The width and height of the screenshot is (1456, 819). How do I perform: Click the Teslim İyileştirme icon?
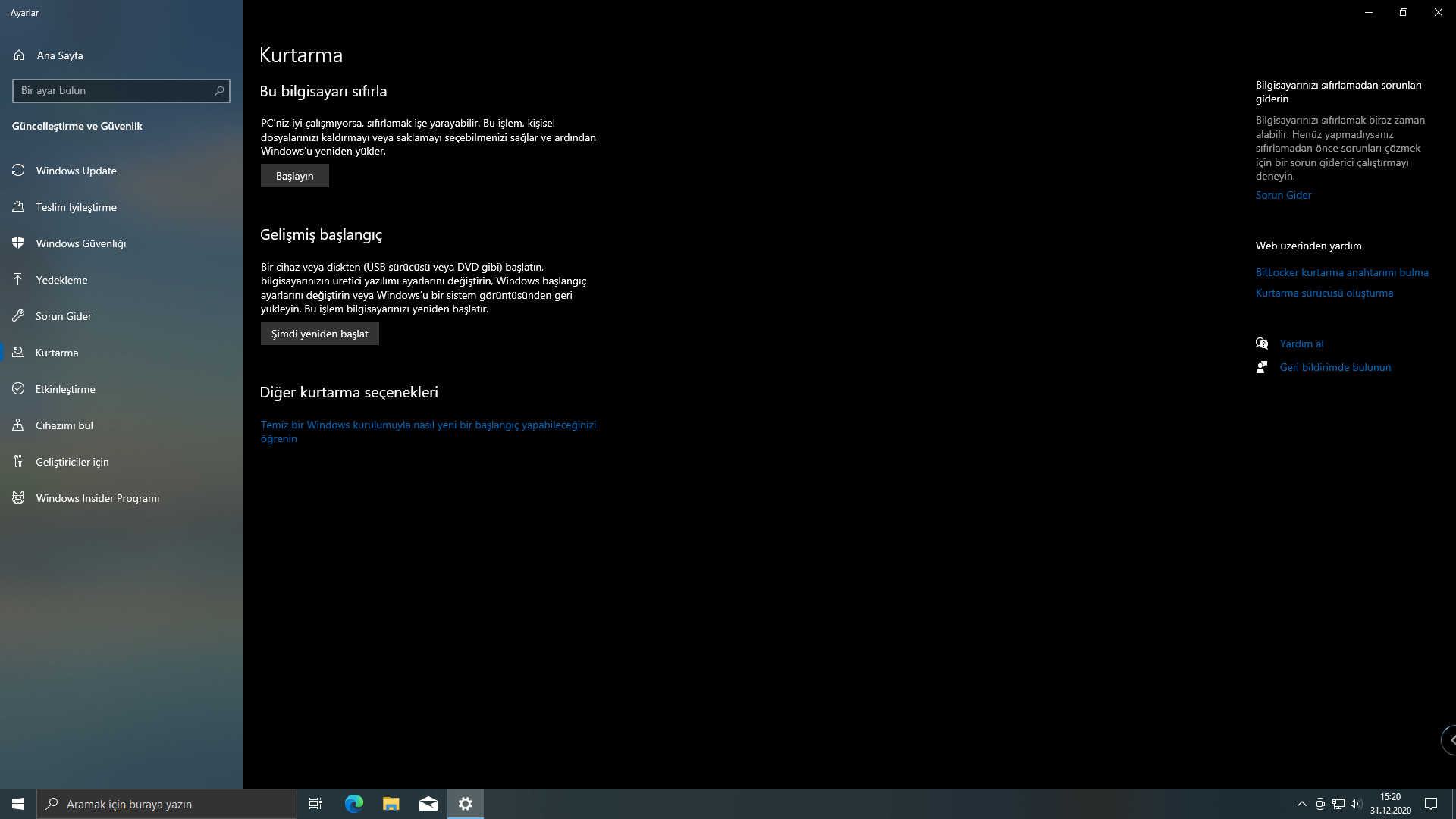18,207
